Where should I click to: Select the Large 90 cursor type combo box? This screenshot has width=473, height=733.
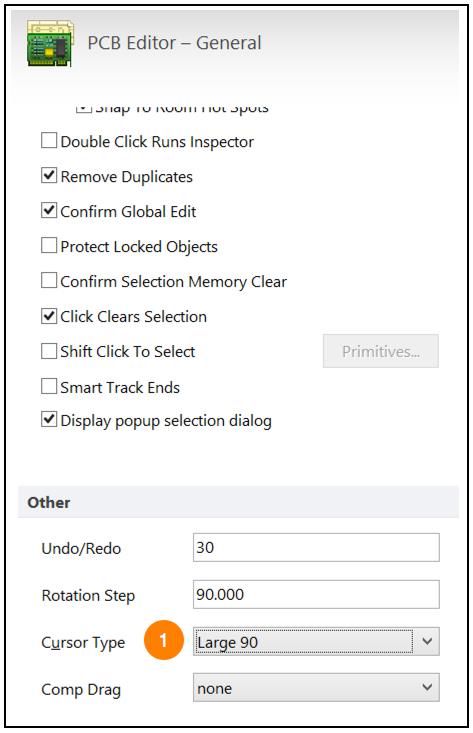[316, 641]
